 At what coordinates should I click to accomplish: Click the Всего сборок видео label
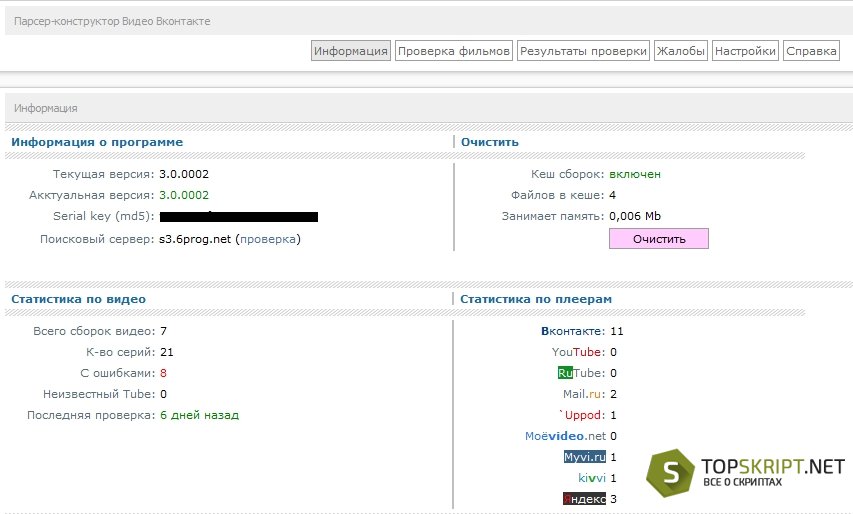coord(94,331)
